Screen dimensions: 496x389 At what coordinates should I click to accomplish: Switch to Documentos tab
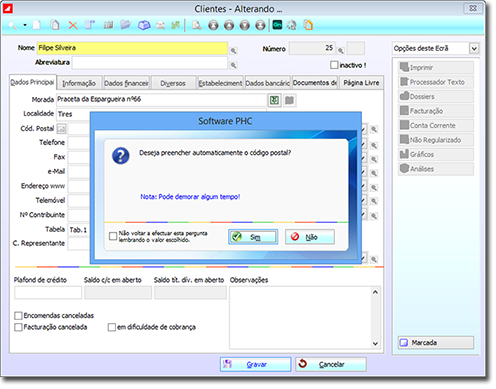click(x=315, y=83)
